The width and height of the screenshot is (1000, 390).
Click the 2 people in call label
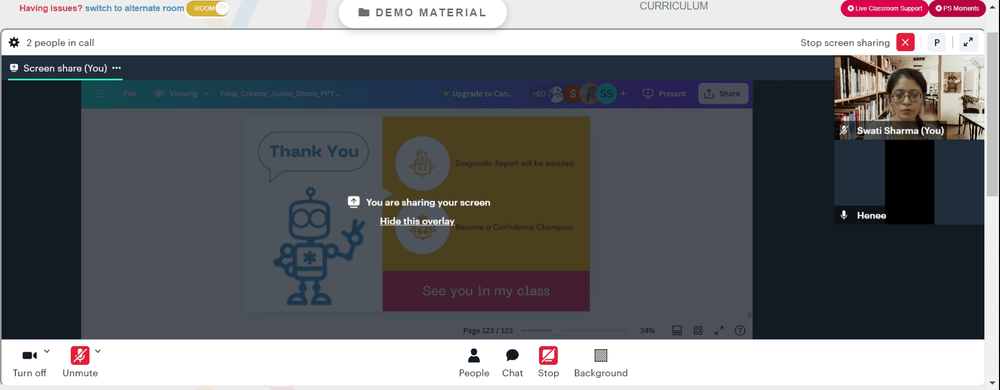[60, 43]
